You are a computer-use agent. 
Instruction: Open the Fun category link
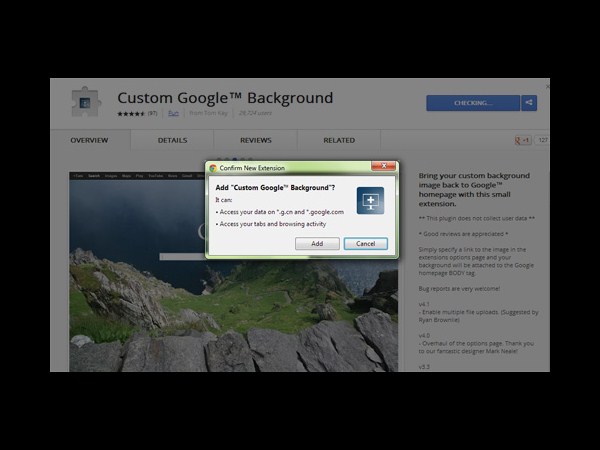[x=173, y=113]
